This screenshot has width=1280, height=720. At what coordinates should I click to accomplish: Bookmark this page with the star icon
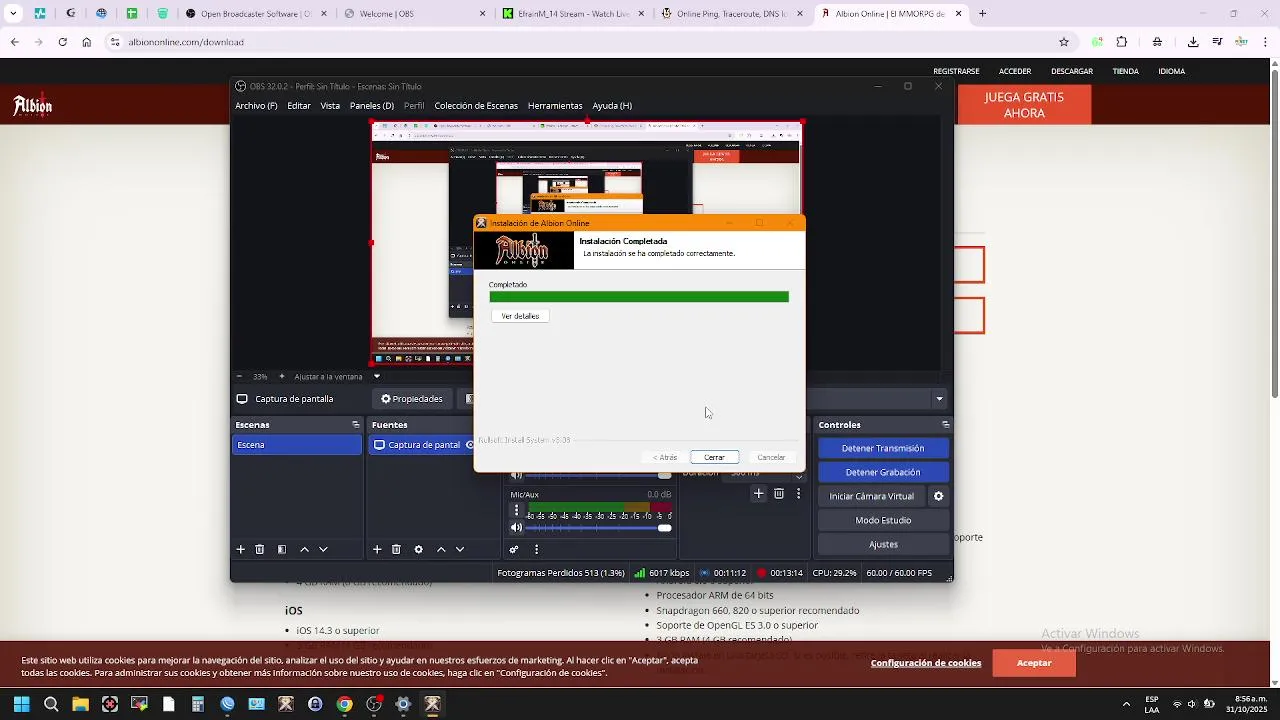1064,42
